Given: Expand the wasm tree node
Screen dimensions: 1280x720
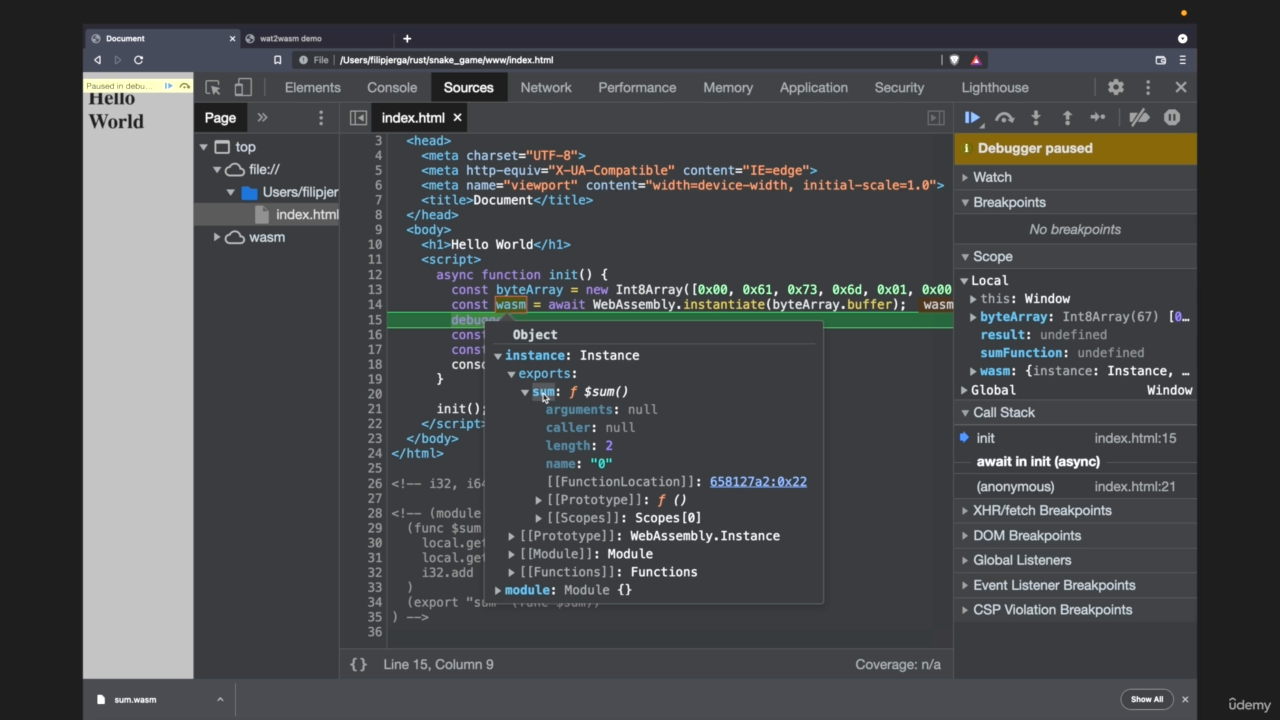Looking at the screenshot, I should point(217,237).
